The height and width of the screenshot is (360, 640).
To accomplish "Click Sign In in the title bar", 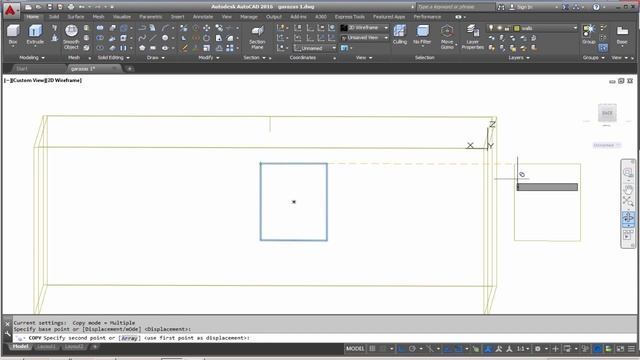I will (524, 7).
